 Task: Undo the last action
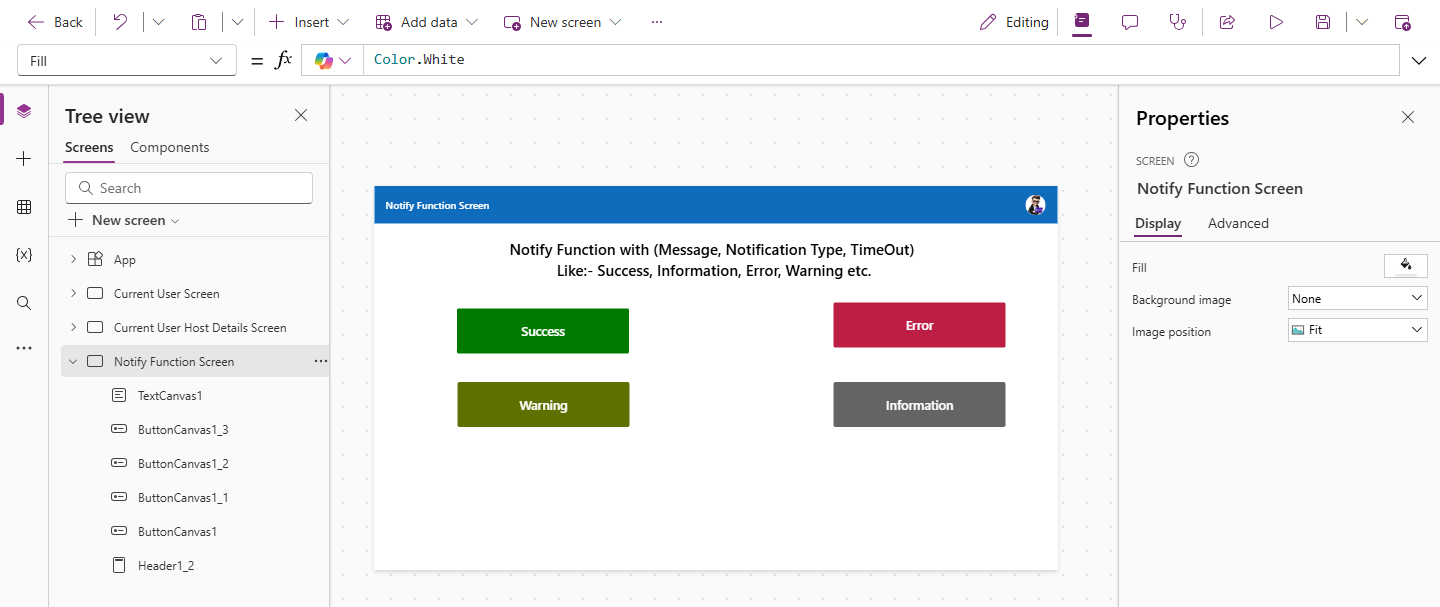pyautogui.click(x=120, y=22)
